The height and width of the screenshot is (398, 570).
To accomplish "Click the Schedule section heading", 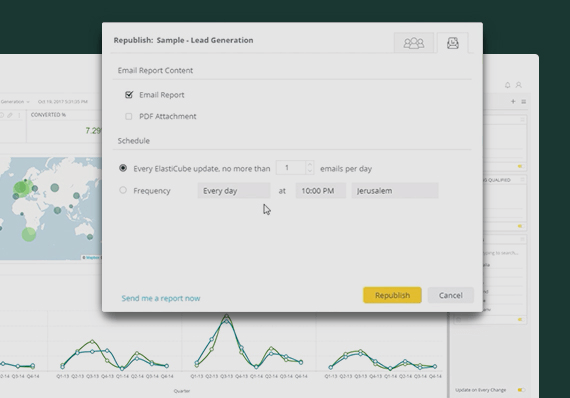I will 133,141.
